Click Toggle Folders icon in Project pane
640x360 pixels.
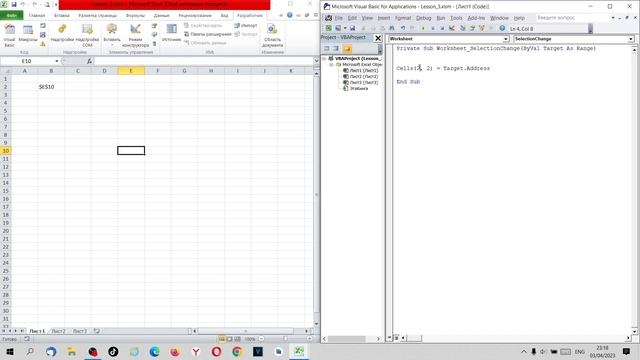click(x=347, y=49)
